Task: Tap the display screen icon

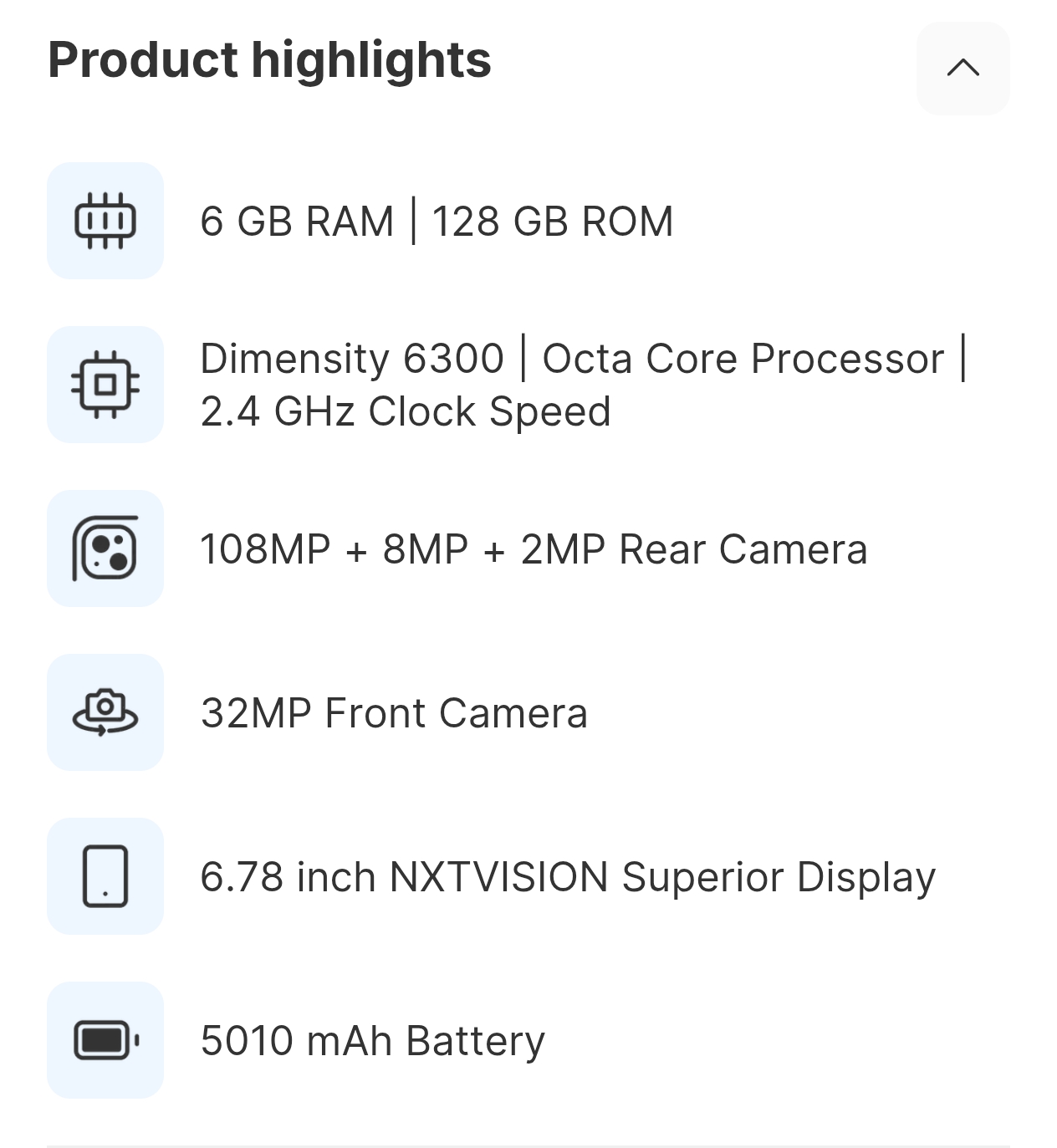Action: [105, 876]
